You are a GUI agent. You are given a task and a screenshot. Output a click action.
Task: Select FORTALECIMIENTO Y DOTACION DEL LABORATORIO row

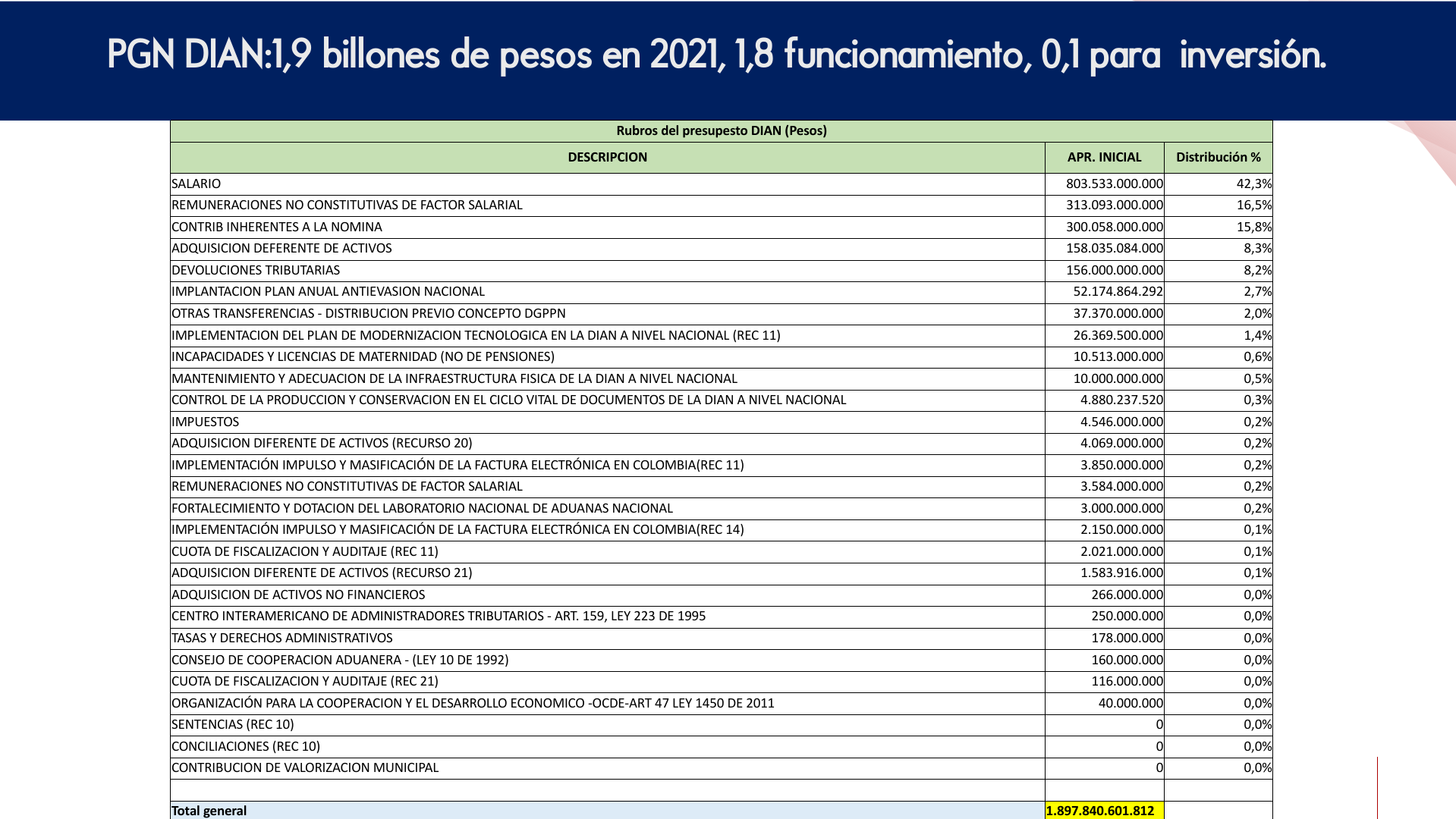point(422,508)
